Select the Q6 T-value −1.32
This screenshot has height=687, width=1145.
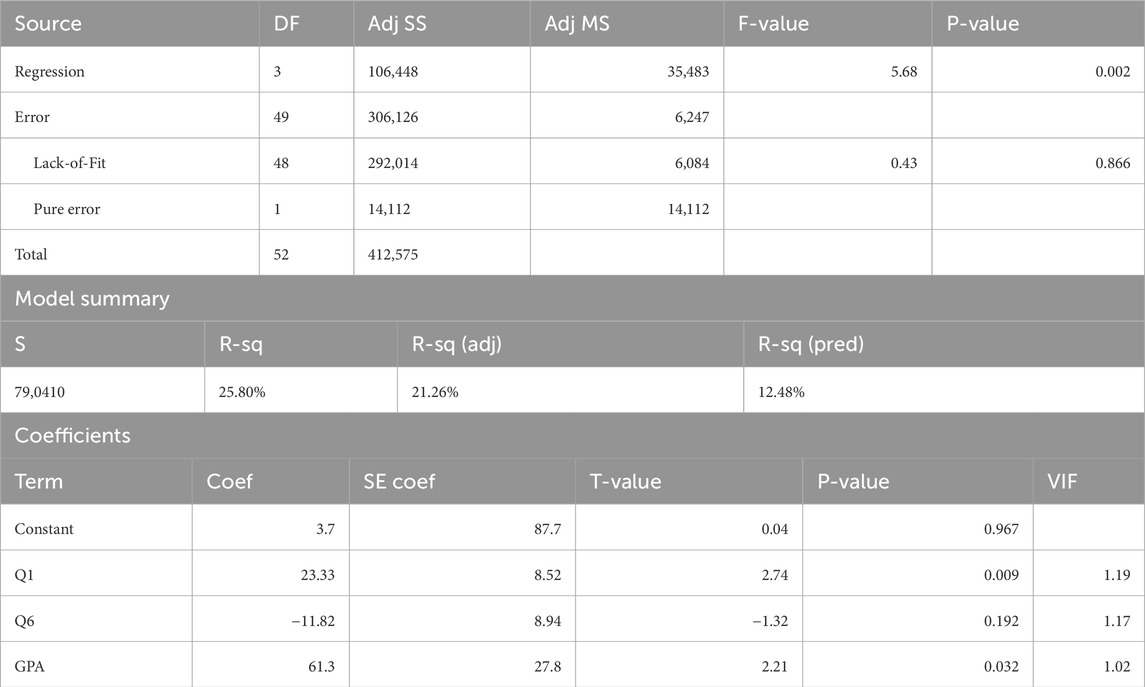(767, 620)
